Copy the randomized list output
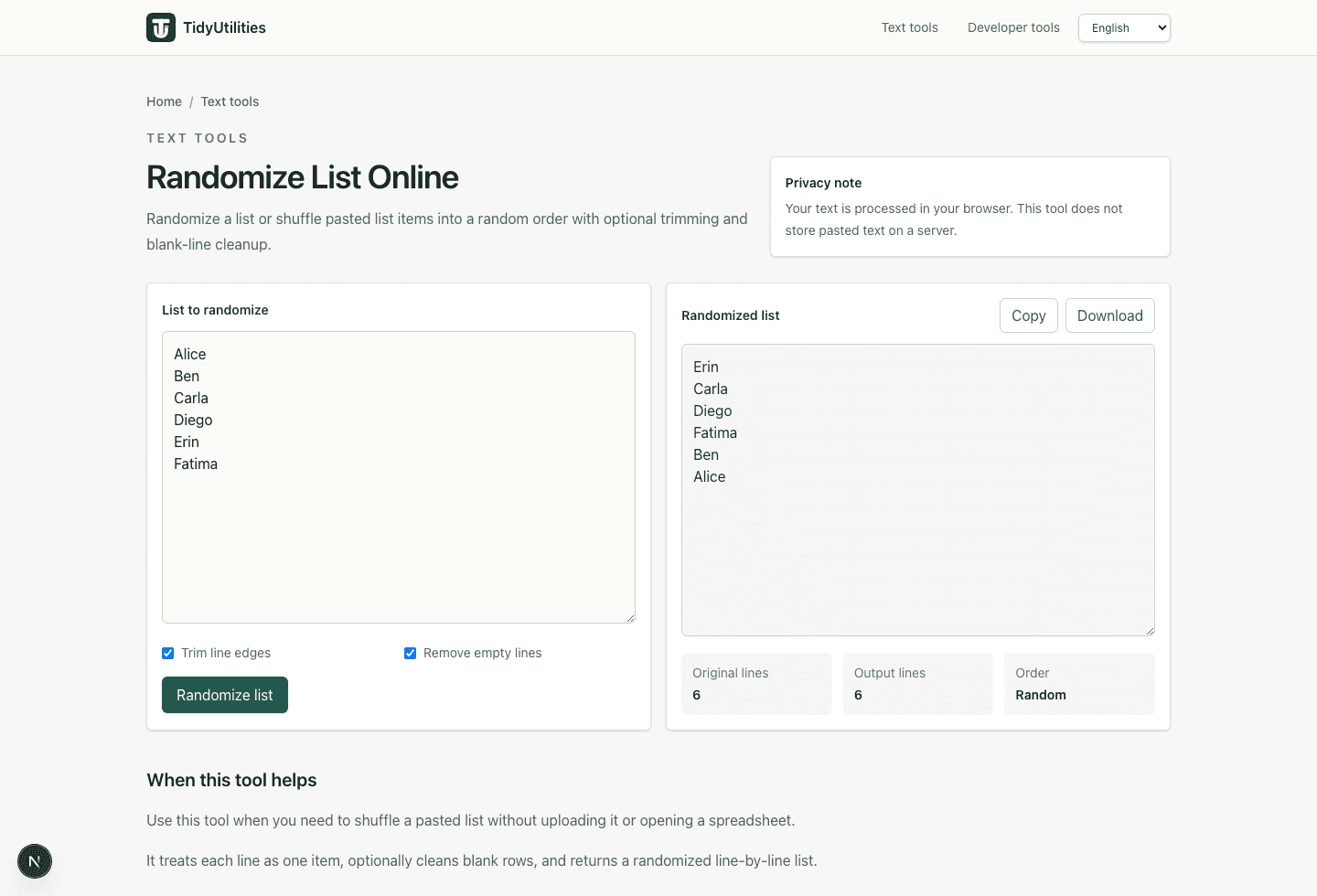1317x896 pixels. (x=1029, y=315)
